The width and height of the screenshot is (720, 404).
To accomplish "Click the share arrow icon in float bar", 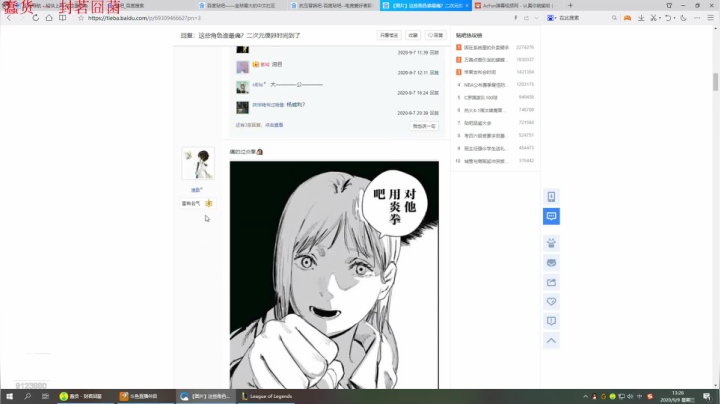I will [x=551, y=282].
